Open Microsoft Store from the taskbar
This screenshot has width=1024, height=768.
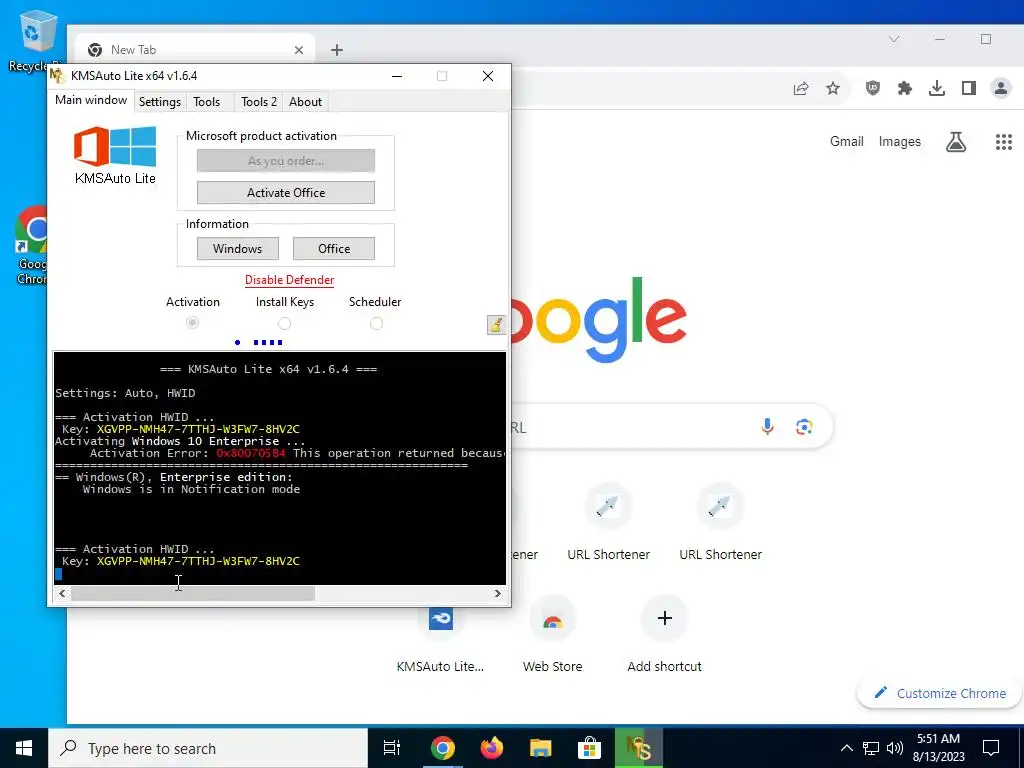[589, 748]
